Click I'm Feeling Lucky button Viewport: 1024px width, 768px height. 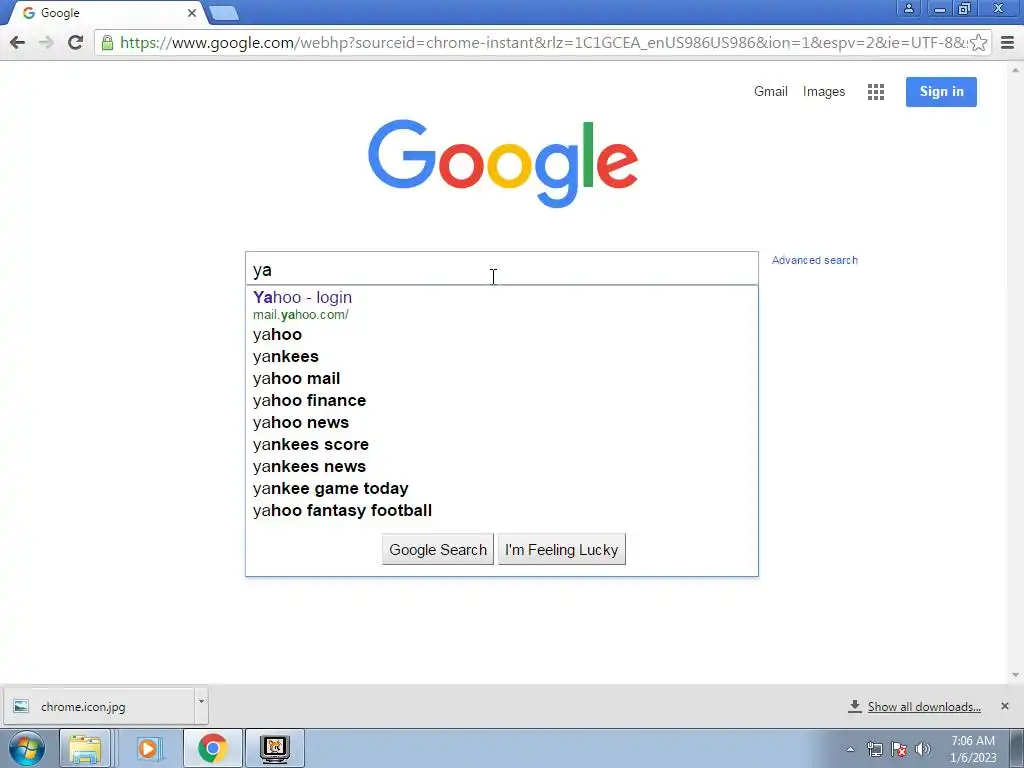coord(562,550)
